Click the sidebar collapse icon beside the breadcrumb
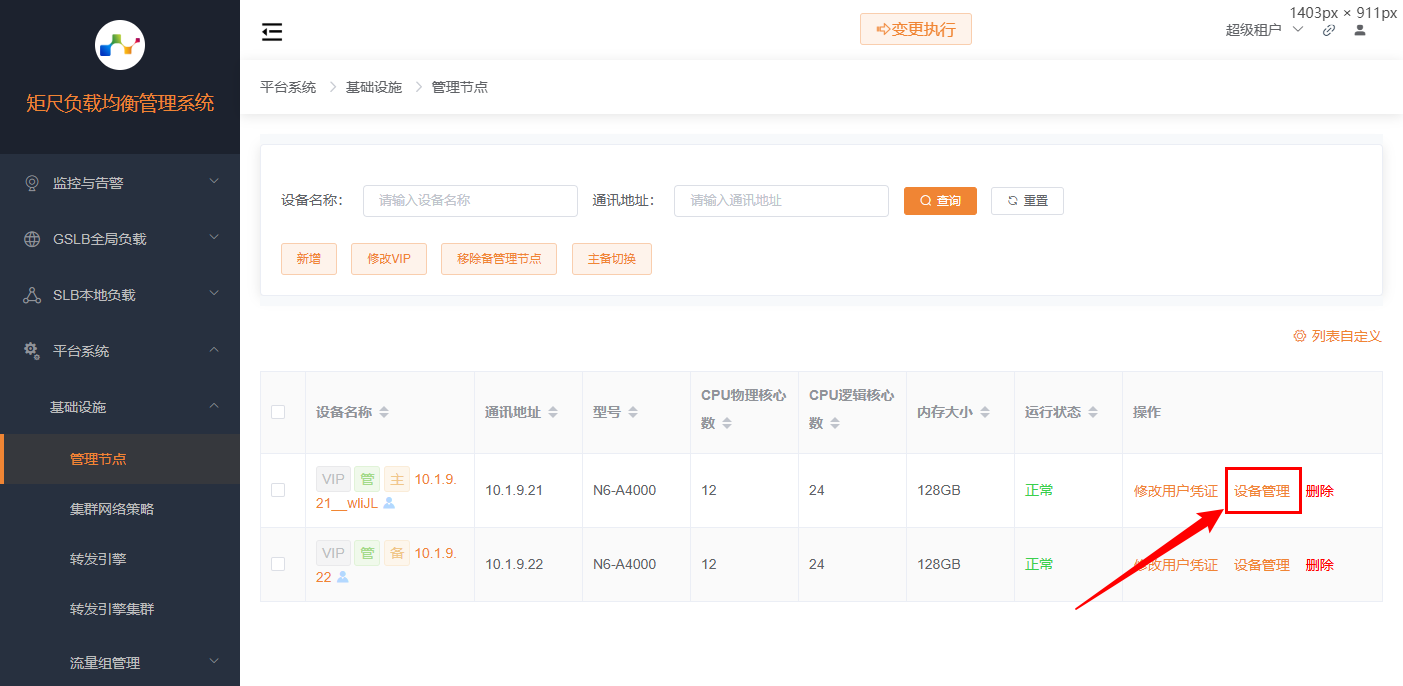 point(271,31)
